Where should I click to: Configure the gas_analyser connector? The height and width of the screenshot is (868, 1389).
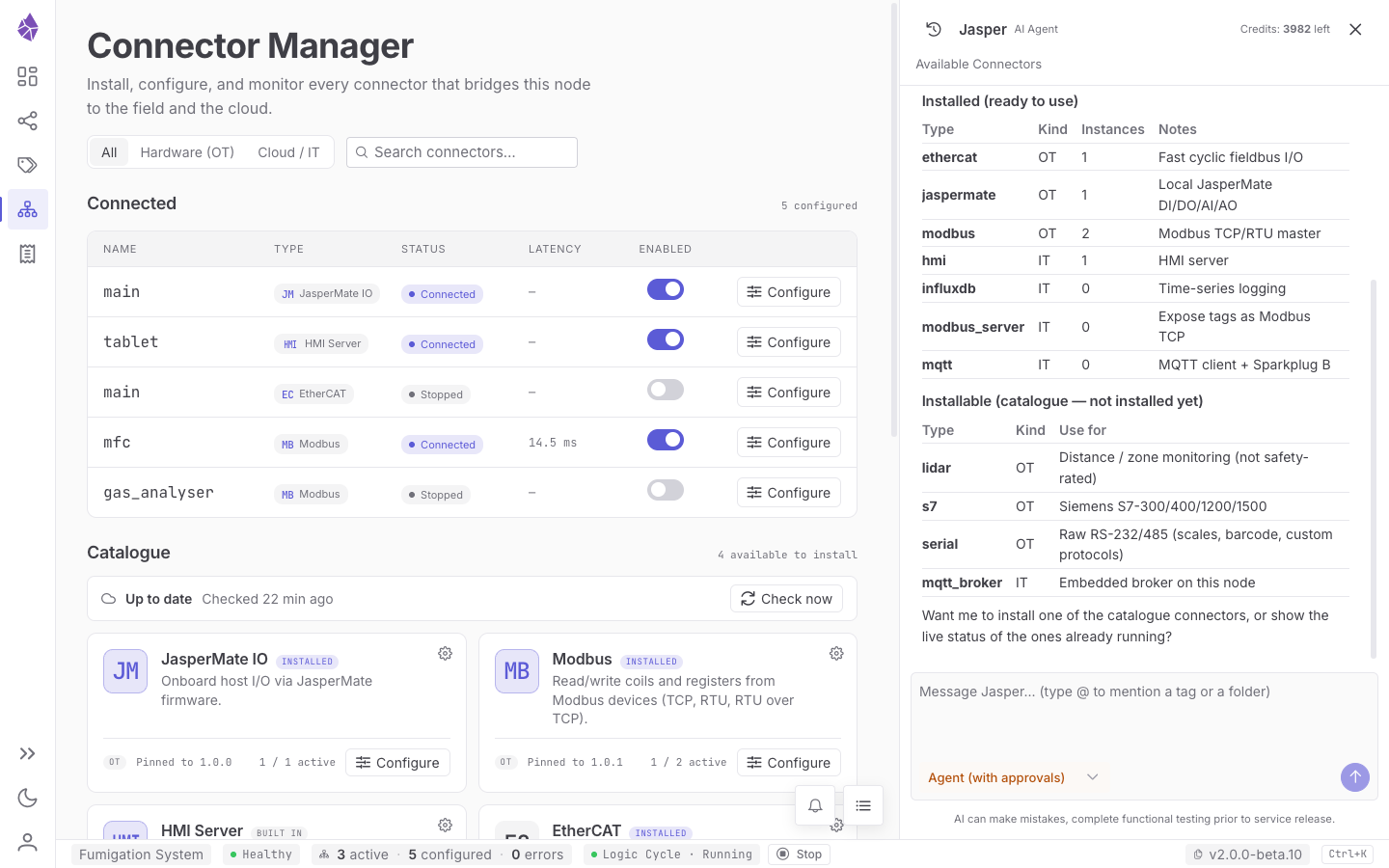tap(789, 493)
